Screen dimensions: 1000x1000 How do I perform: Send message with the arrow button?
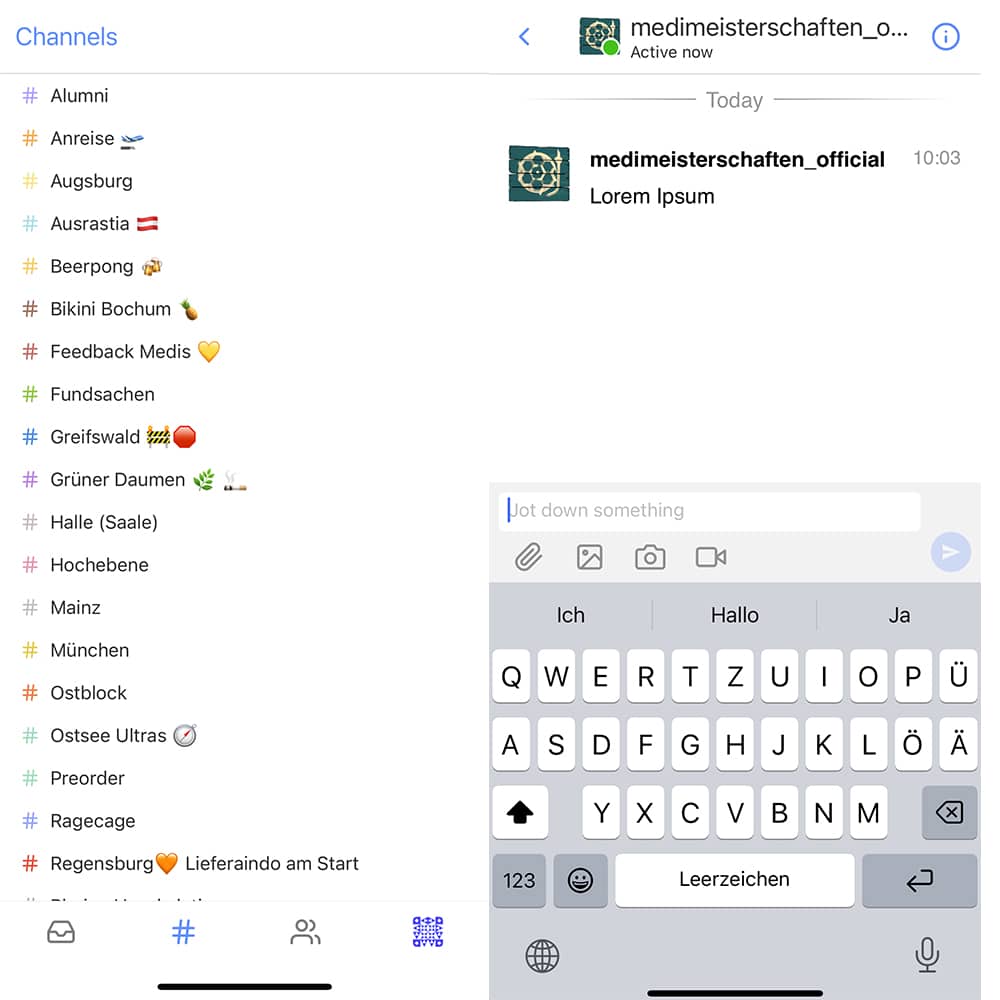click(x=950, y=552)
